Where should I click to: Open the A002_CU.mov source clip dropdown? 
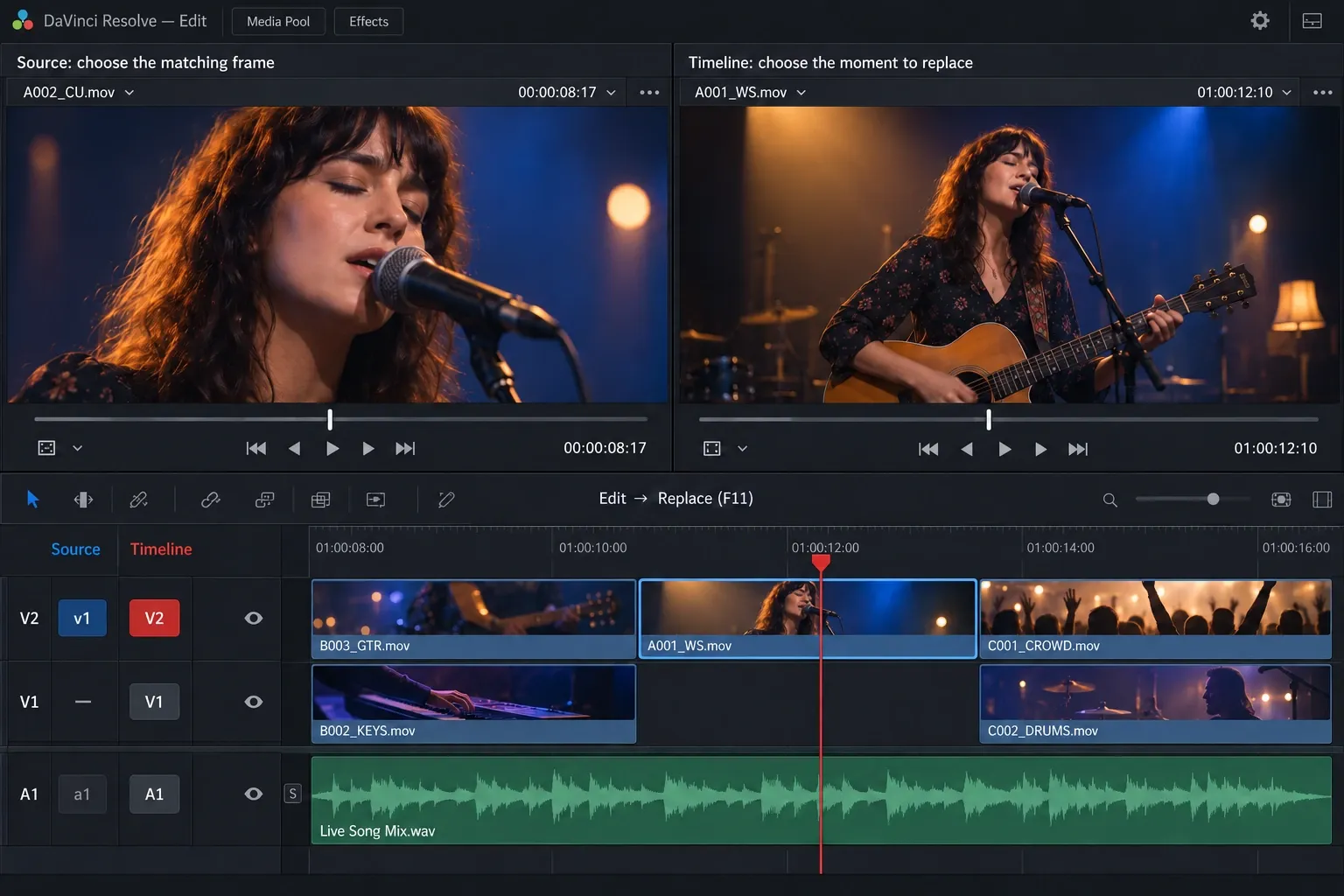(78, 92)
